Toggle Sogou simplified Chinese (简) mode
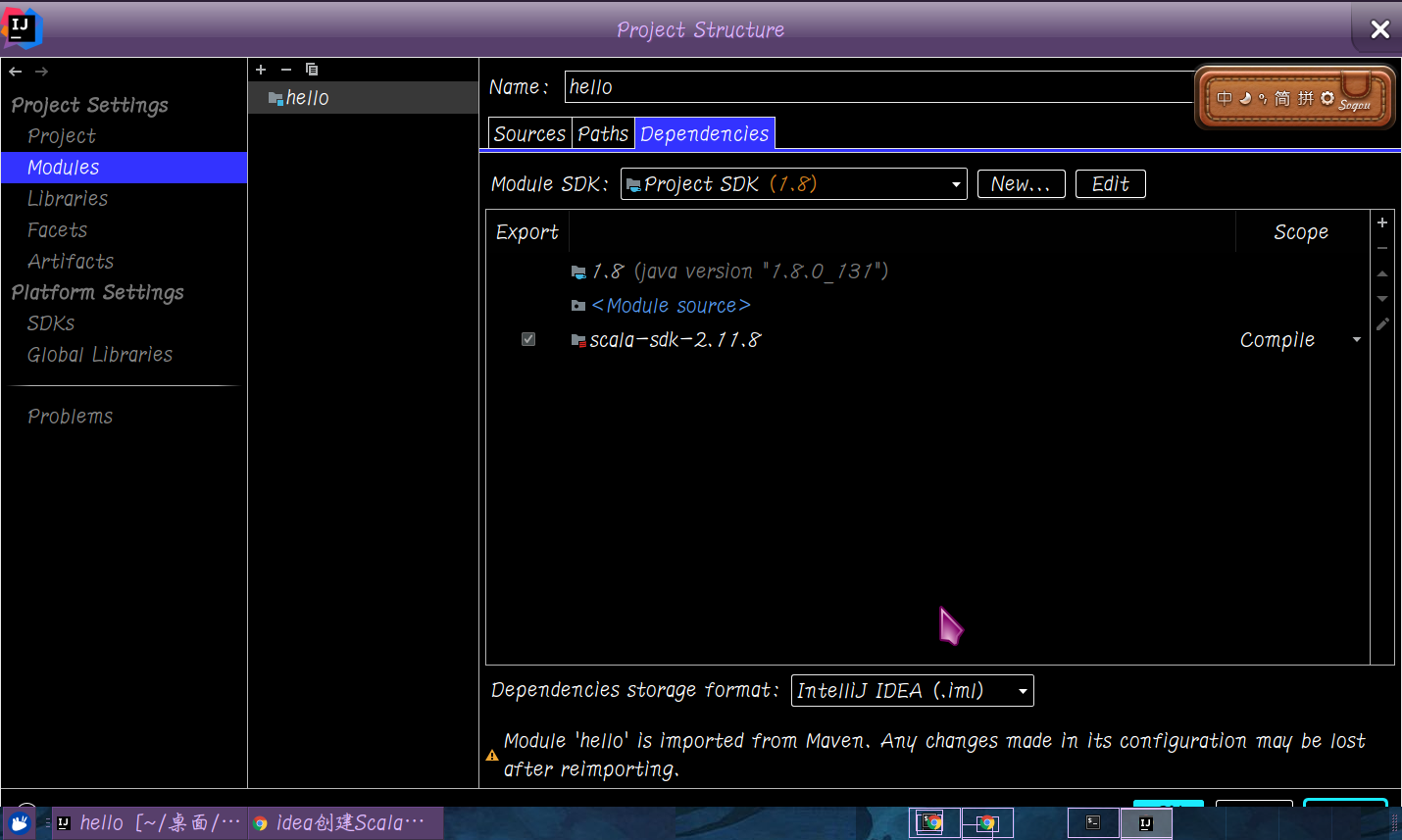The image size is (1402, 840). [x=1282, y=98]
